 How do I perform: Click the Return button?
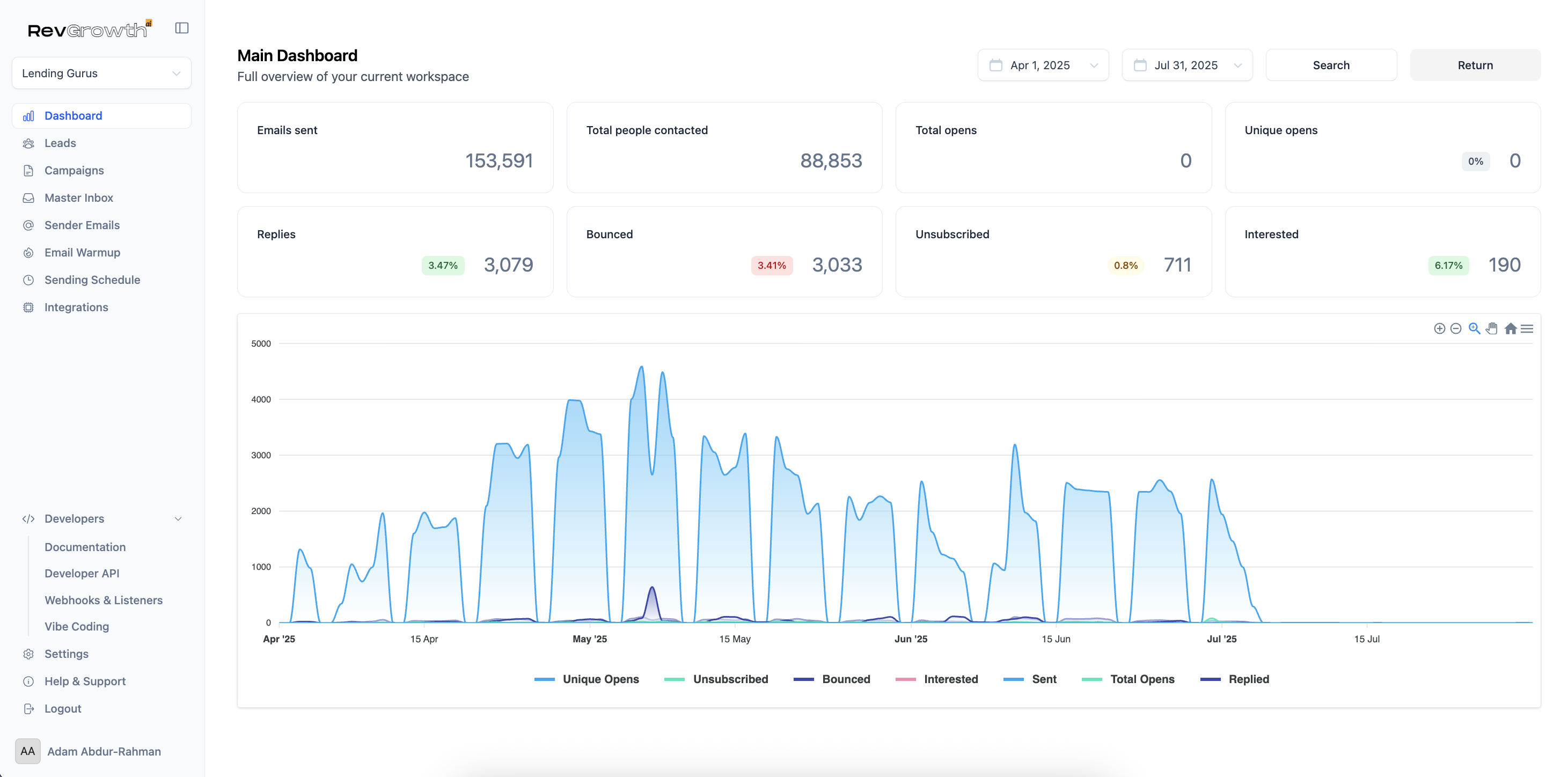1475,65
